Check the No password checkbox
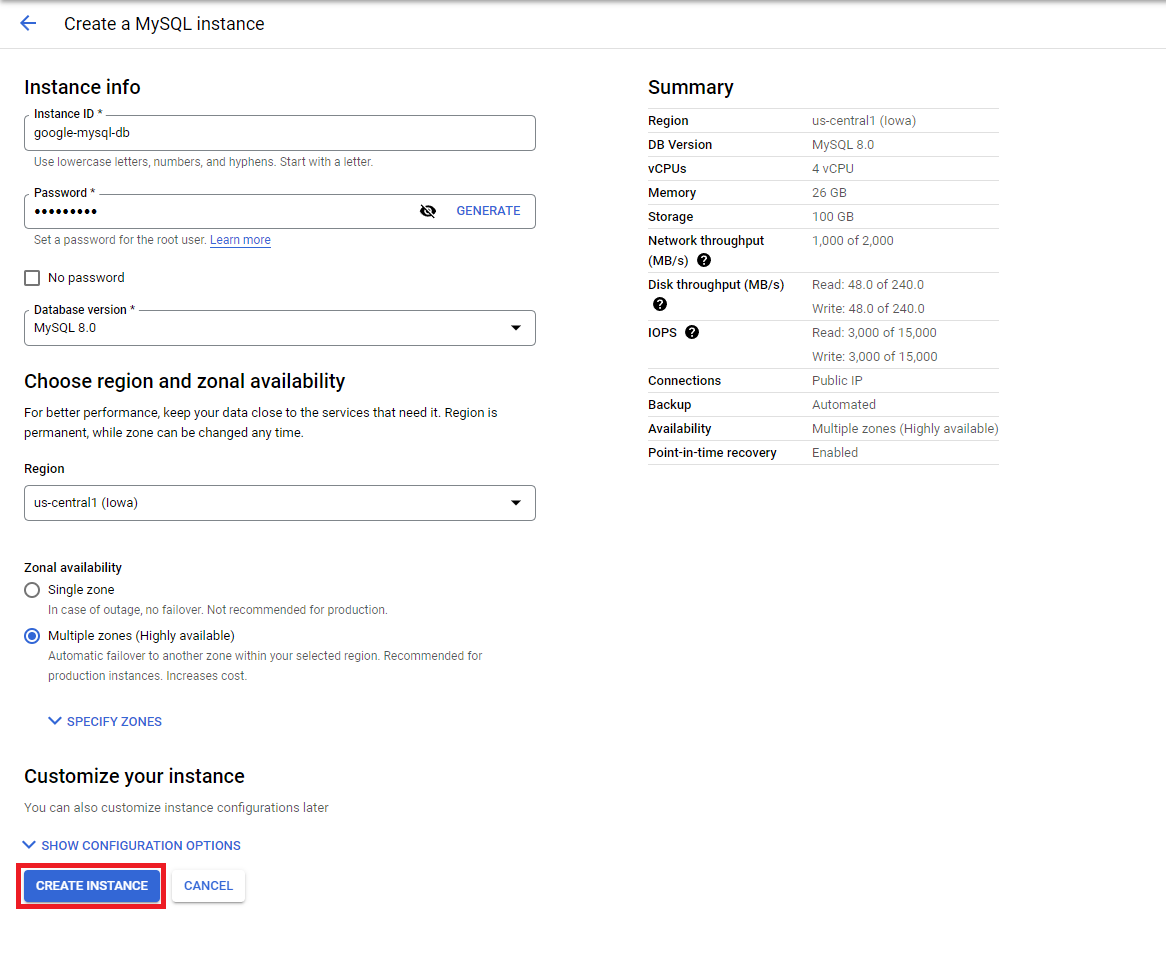Image resolution: width=1166 pixels, height=959 pixels. coord(32,278)
